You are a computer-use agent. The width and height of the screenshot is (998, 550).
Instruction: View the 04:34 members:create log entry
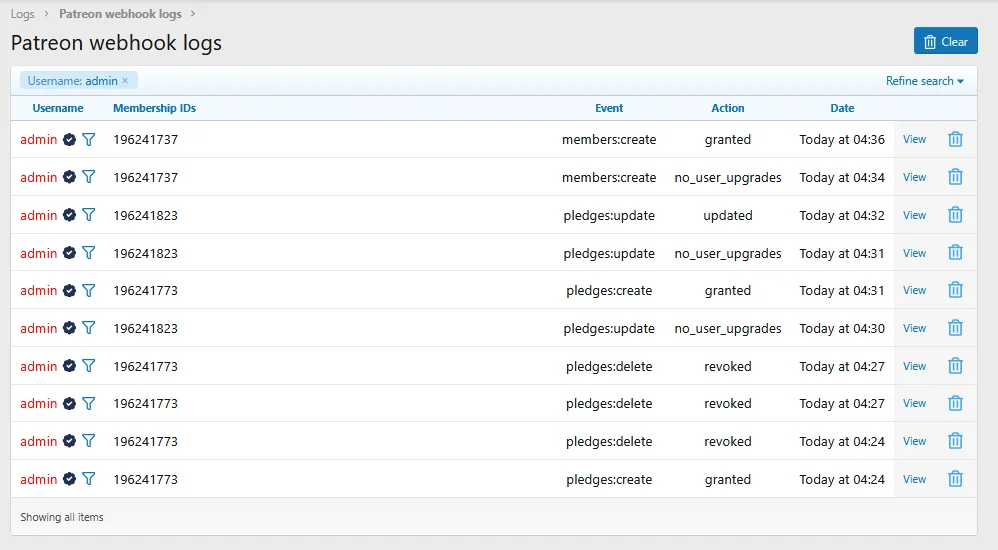pyautogui.click(x=914, y=178)
